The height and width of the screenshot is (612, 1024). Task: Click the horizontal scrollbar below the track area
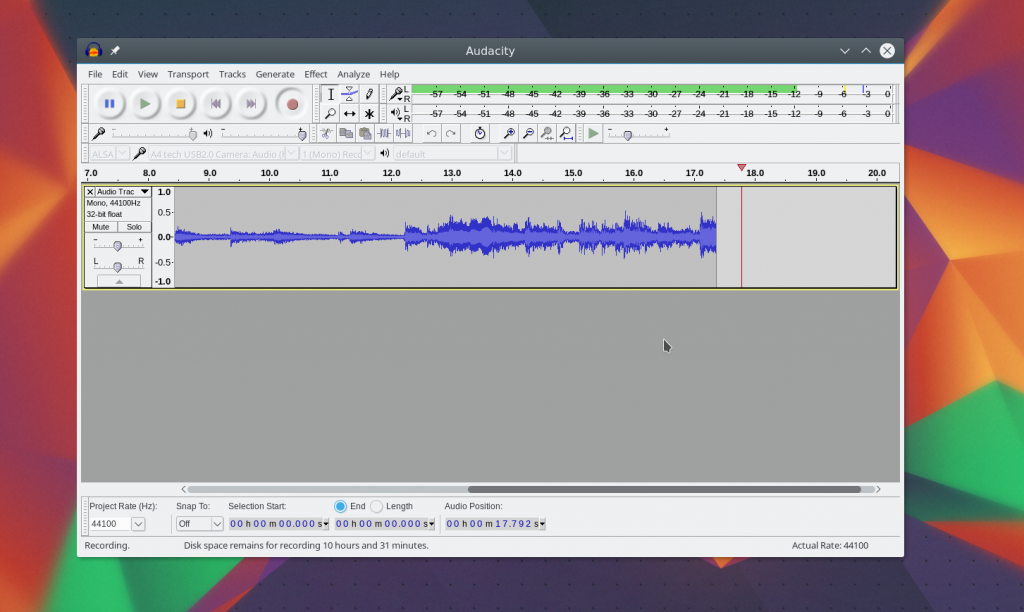tap(664, 489)
